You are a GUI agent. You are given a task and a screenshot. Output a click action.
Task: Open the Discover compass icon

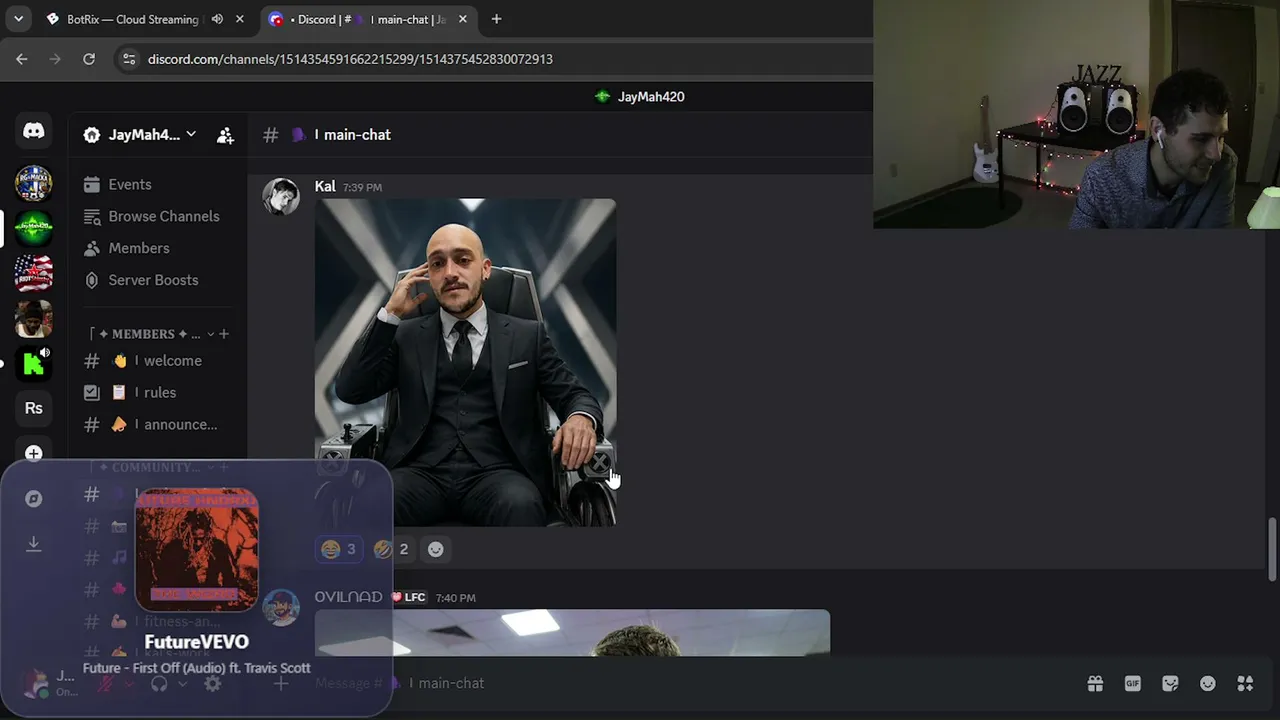(x=34, y=498)
